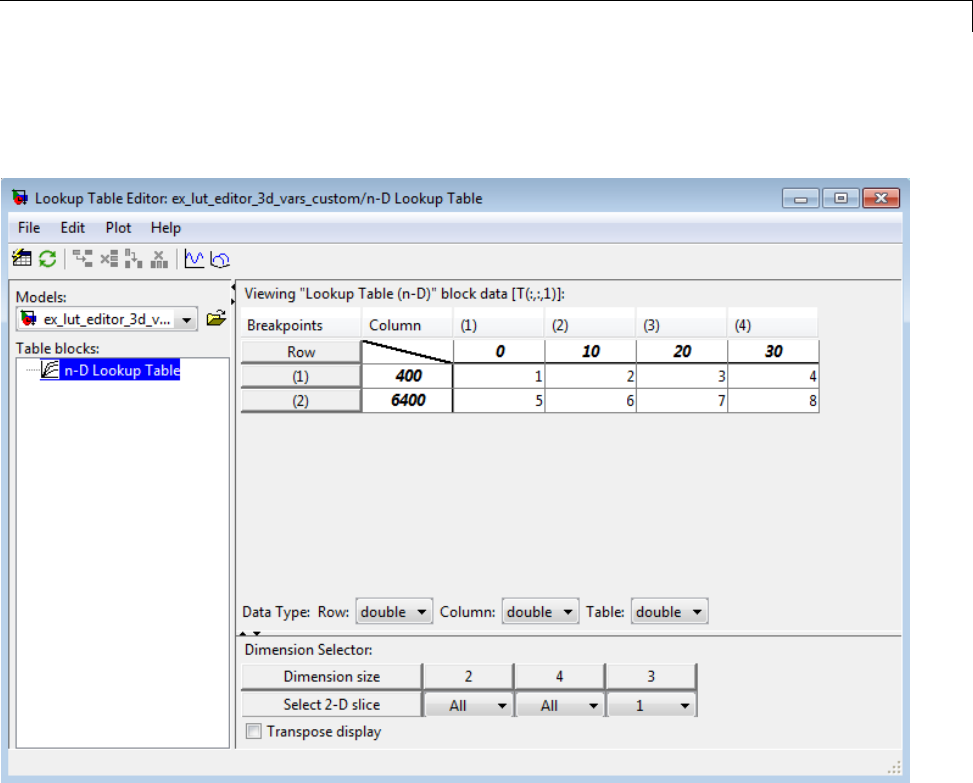Viewport: 973px width, 783px height.
Task: Click the green reload block data icon
Action: [48, 259]
